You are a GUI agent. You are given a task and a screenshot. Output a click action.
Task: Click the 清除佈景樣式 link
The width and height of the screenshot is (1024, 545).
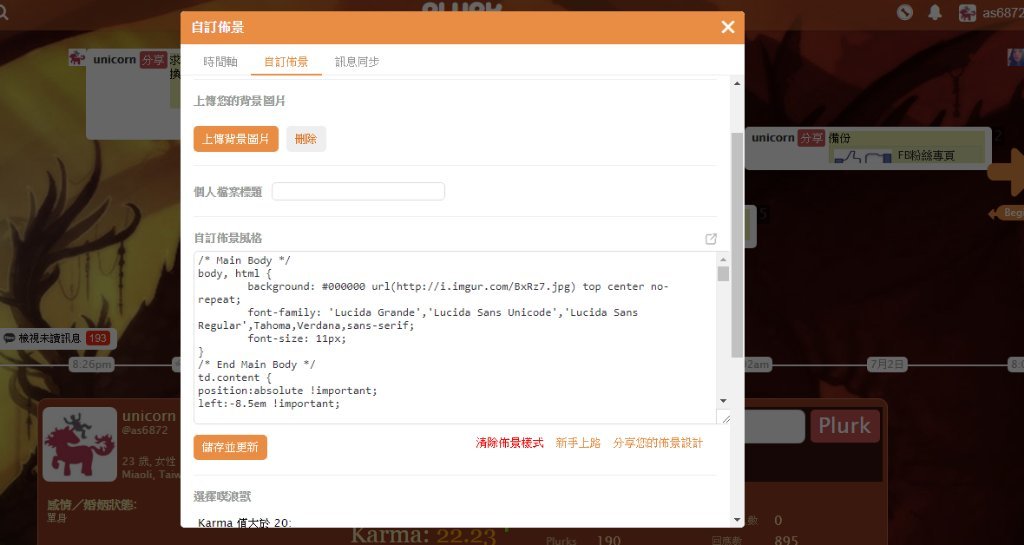click(x=509, y=443)
